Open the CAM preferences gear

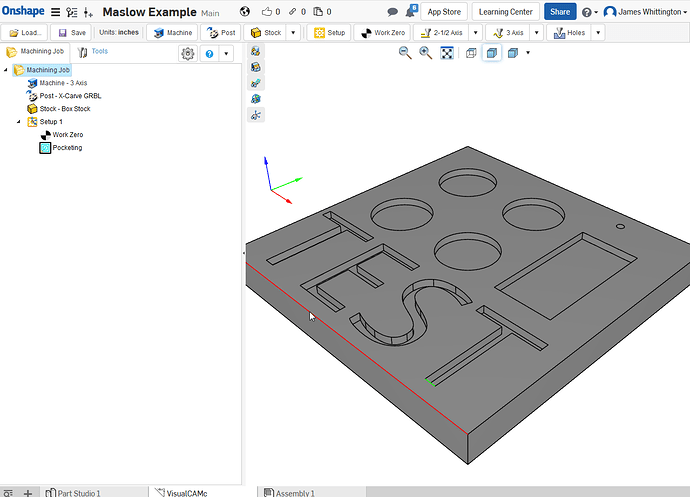[x=188, y=54]
